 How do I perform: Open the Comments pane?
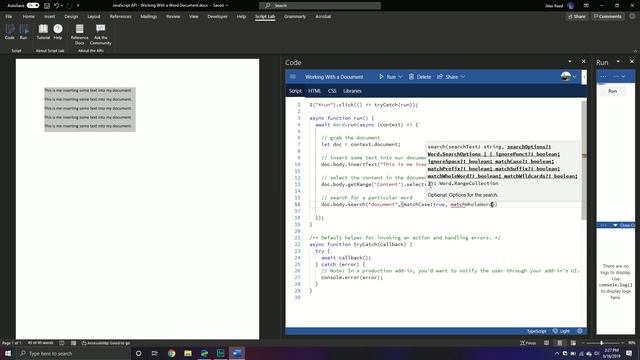[x=607, y=17]
